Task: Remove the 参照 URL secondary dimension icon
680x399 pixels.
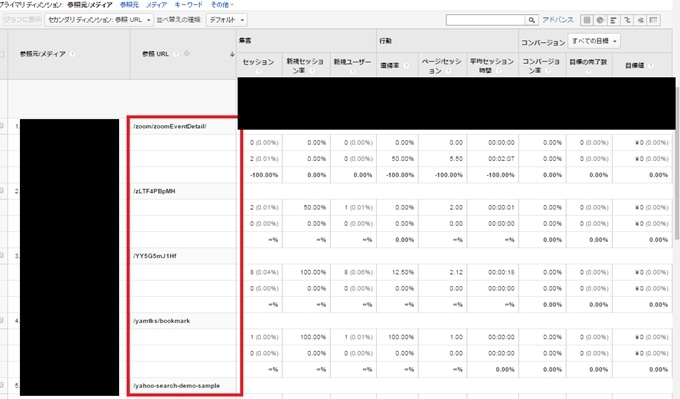Action: coord(186,53)
